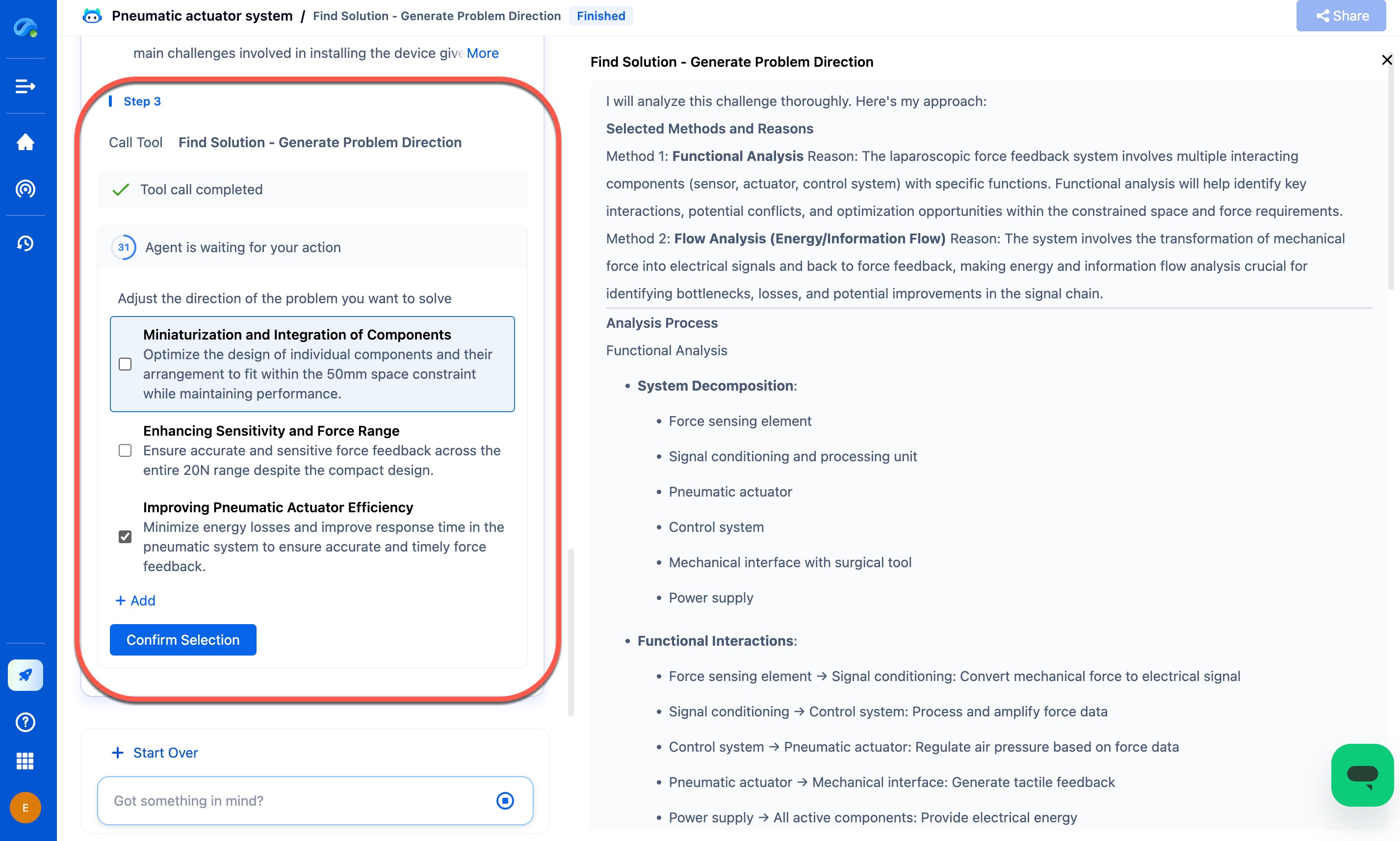Click the stop button in input box

[505, 800]
